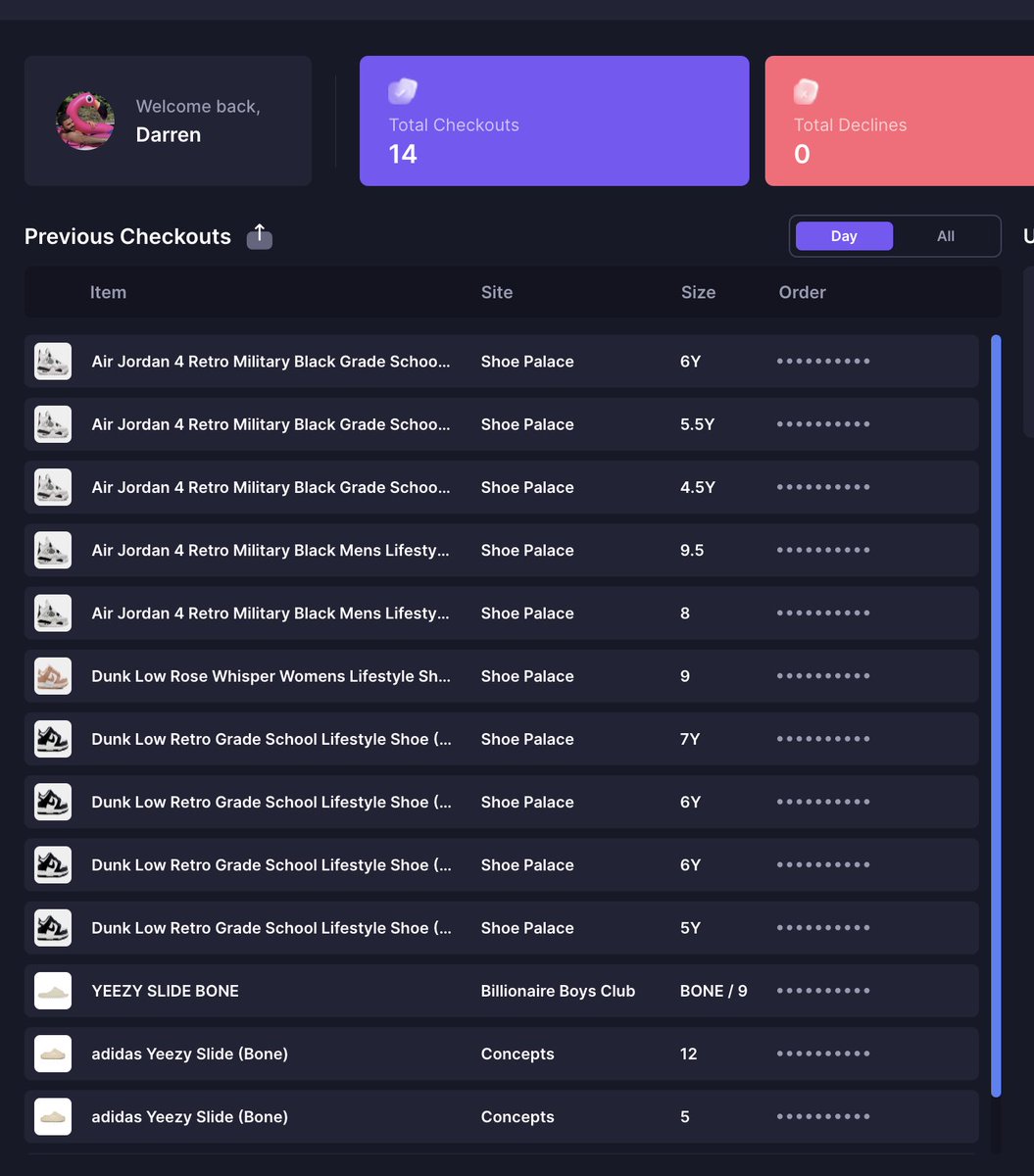
Task: Open Darren's flamingo profile avatar
Action: 85,121
